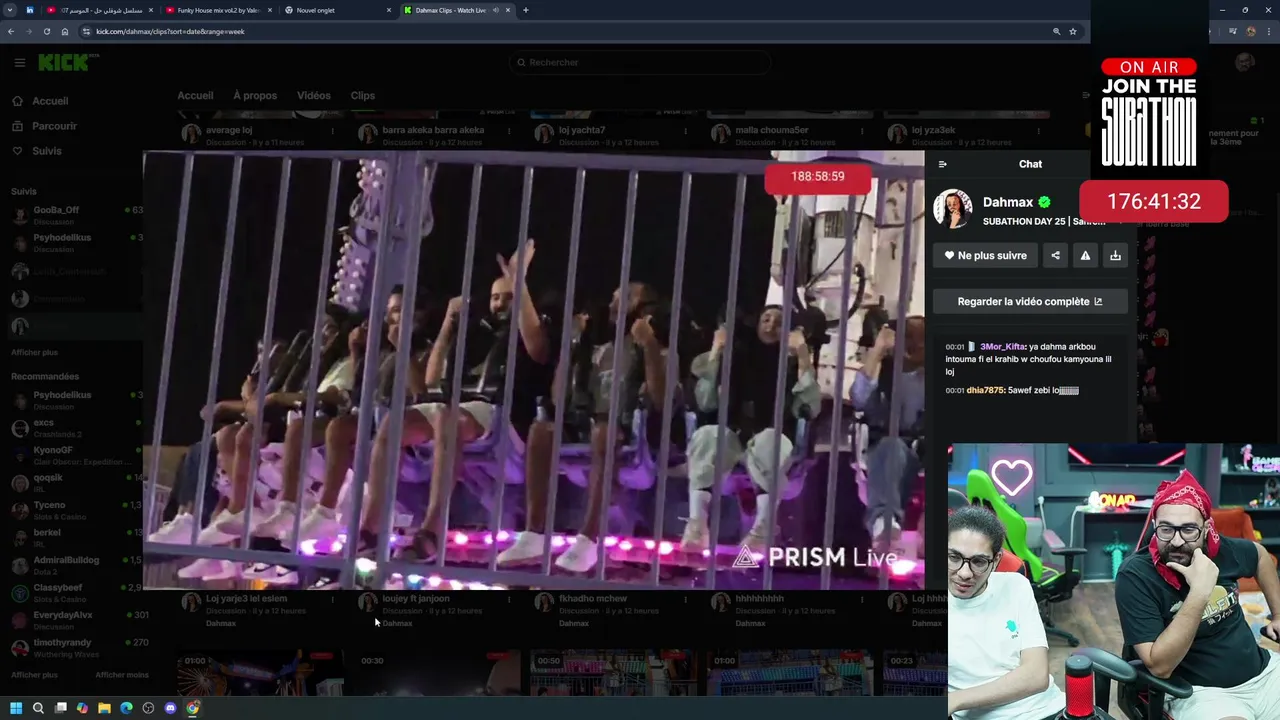Open options for barra akeka clip
Image resolution: width=1280 pixels, height=720 pixels.
508,130
